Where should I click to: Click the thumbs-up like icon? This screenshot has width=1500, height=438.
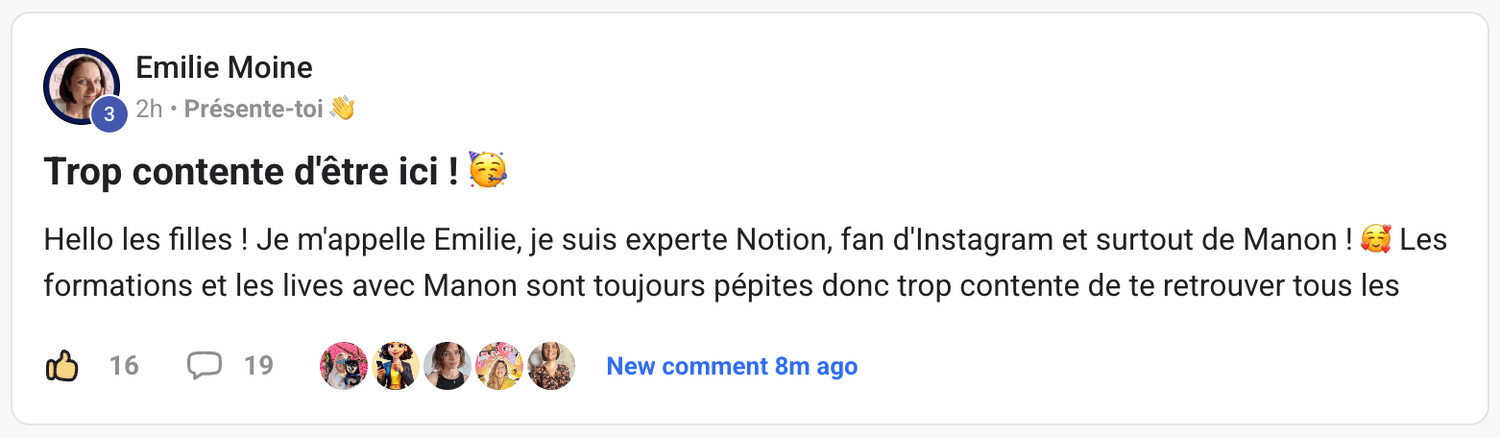click(62, 366)
